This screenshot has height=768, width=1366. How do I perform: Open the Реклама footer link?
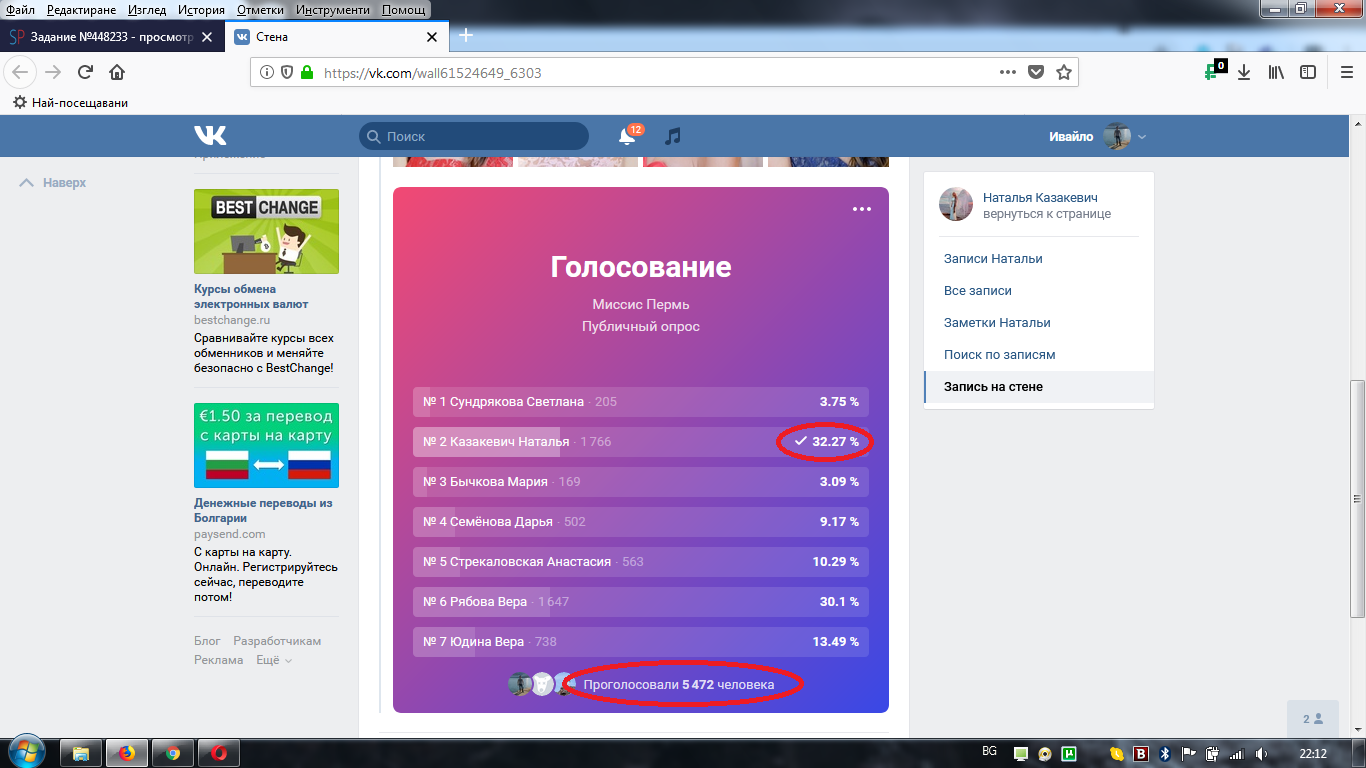click(x=219, y=660)
